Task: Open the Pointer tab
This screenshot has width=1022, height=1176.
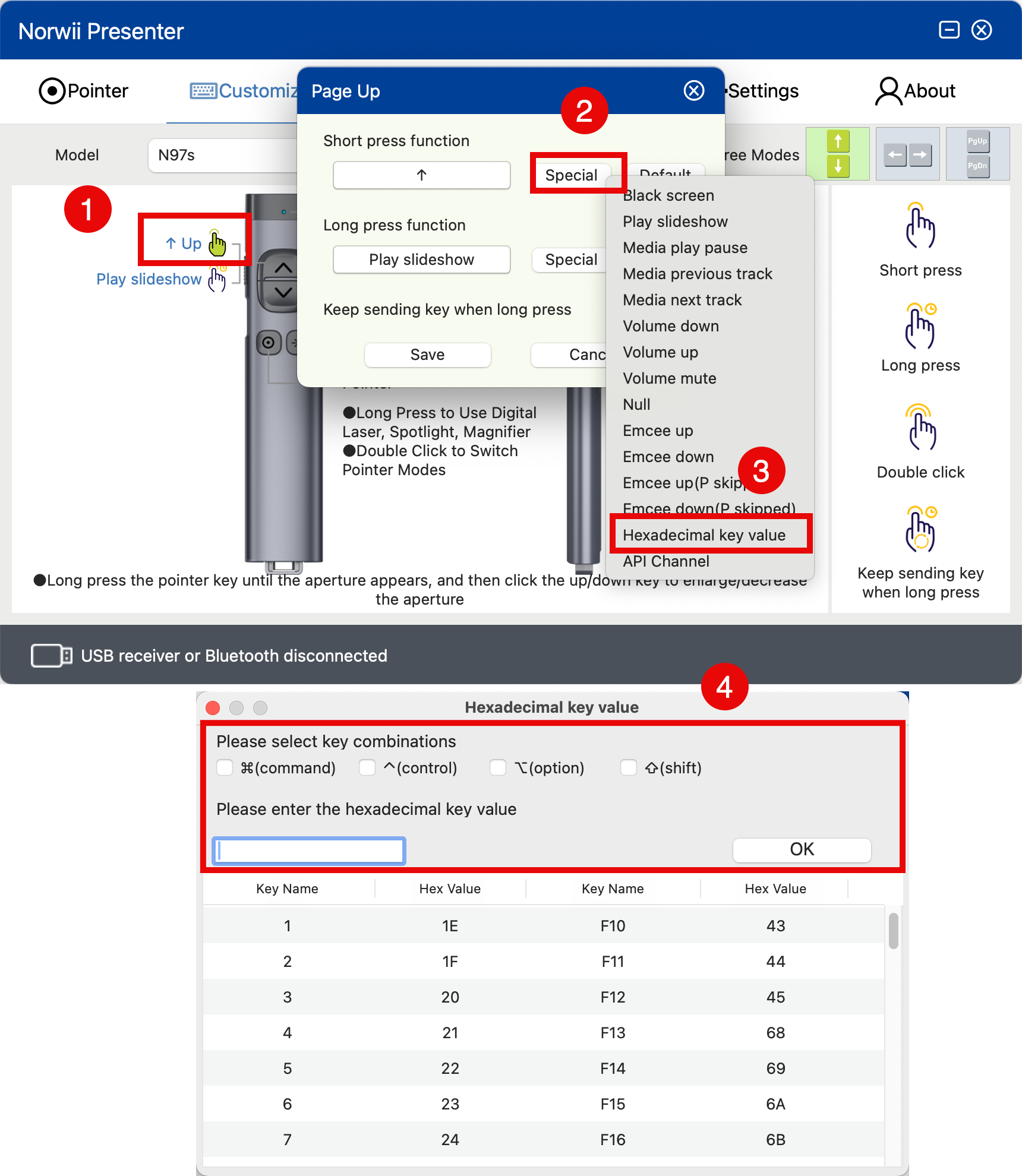Action: click(83, 91)
